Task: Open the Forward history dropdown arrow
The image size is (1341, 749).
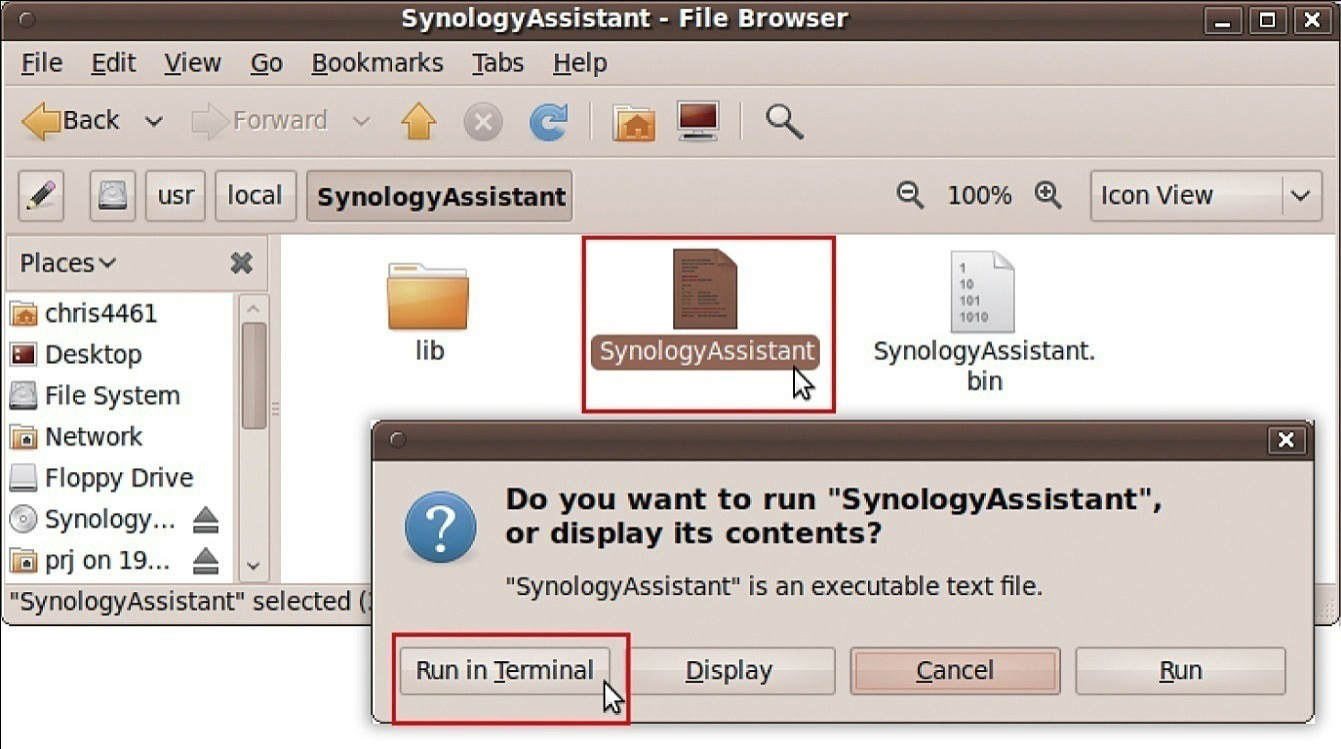Action: pyautogui.click(x=362, y=122)
